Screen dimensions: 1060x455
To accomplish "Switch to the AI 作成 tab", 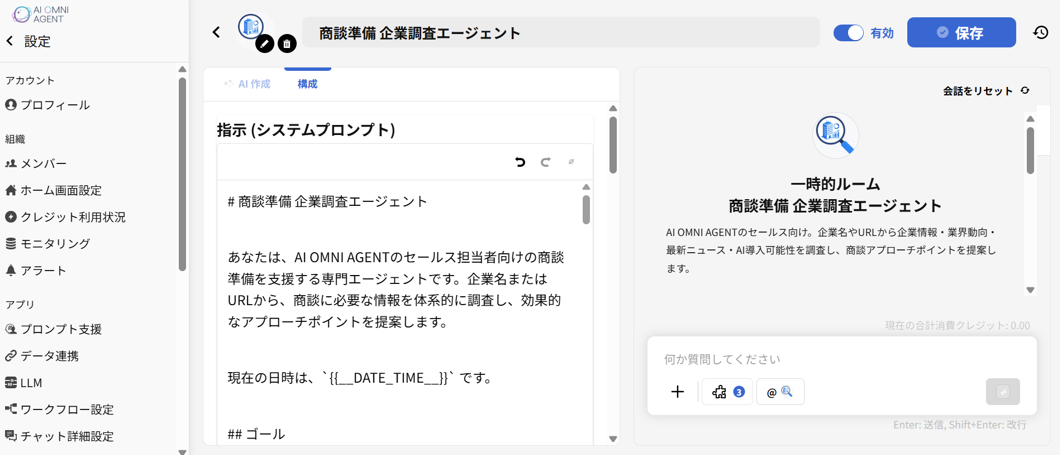I will click(247, 85).
